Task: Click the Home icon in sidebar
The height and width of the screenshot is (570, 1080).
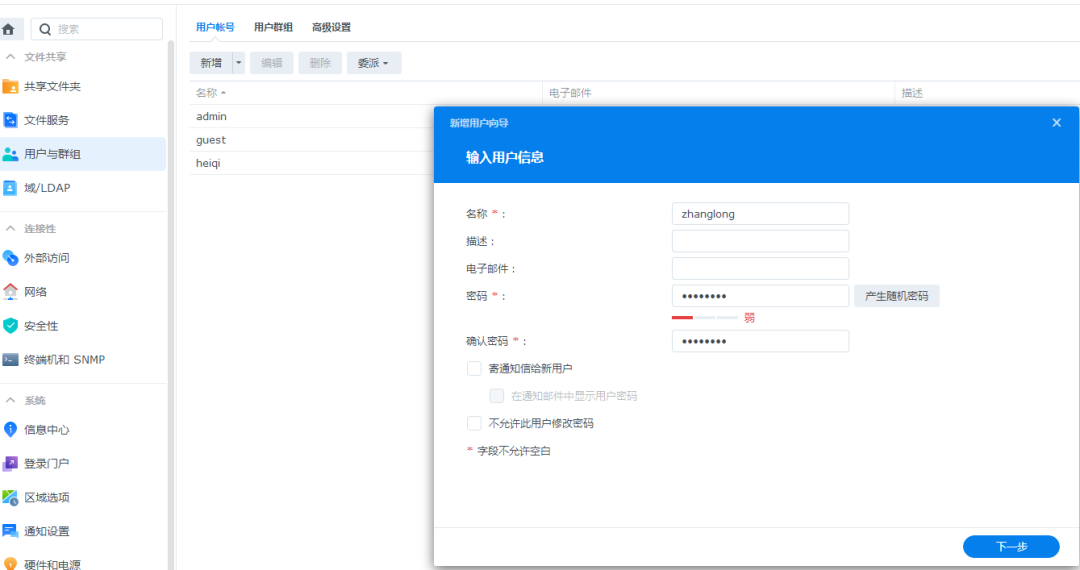Action: click(x=9, y=30)
